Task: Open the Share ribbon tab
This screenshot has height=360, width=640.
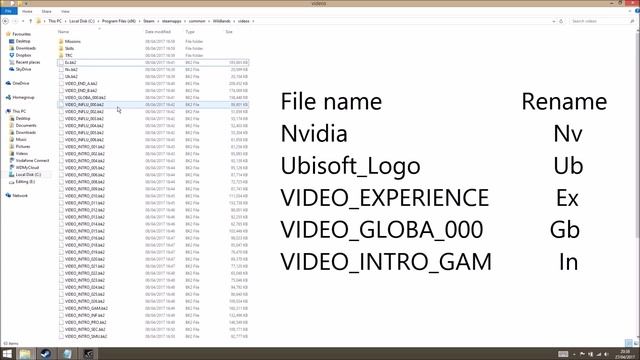Action: [x=47, y=11]
